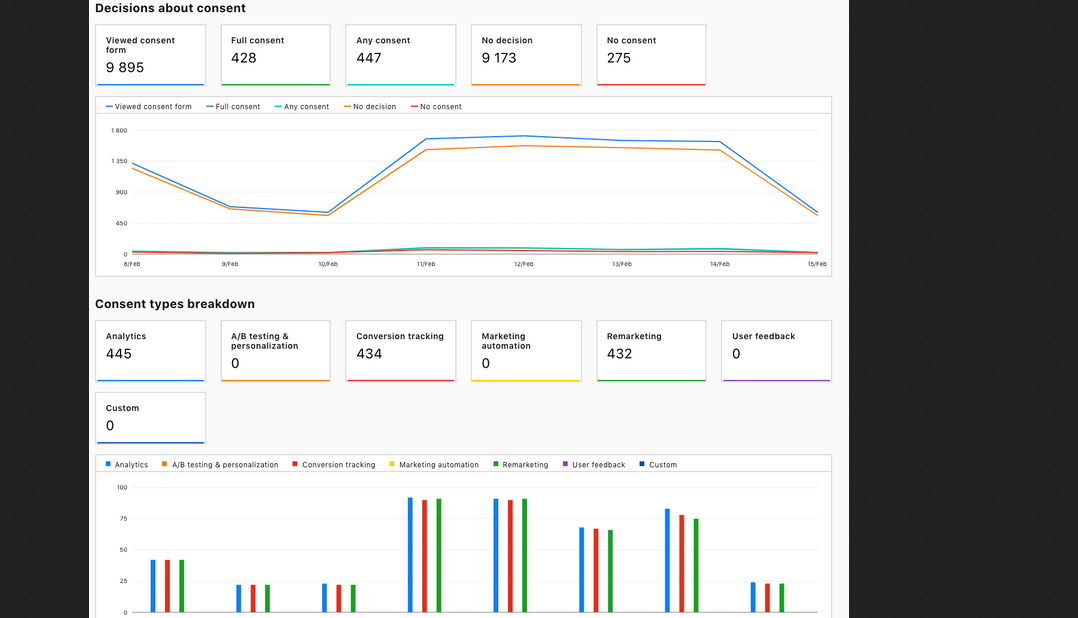Screen dimensions: 1078x618
Task: Open the Conversion tracking count card
Action: 400,350
